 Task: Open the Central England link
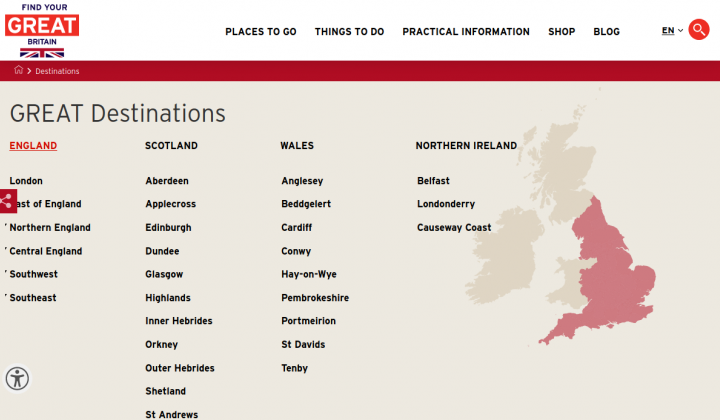pyautogui.click(x=46, y=251)
